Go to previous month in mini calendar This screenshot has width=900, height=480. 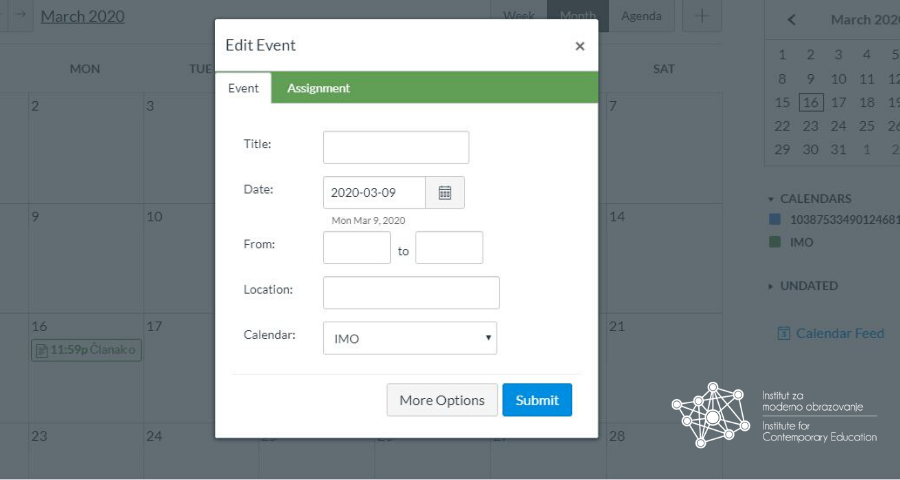[791, 19]
